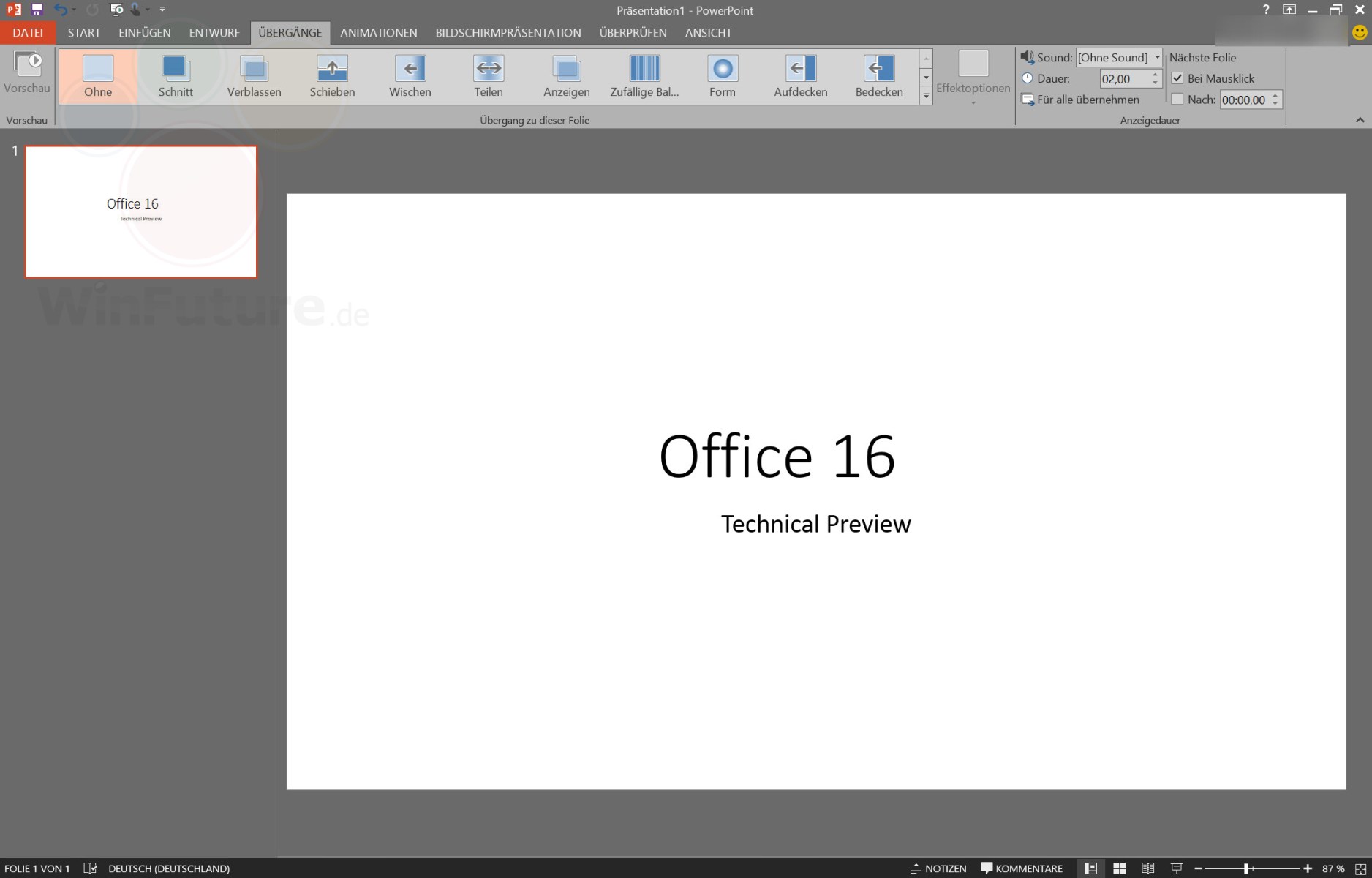Click the smiley feedback icon
Screen dimensions: 1372x878
click(1360, 33)
